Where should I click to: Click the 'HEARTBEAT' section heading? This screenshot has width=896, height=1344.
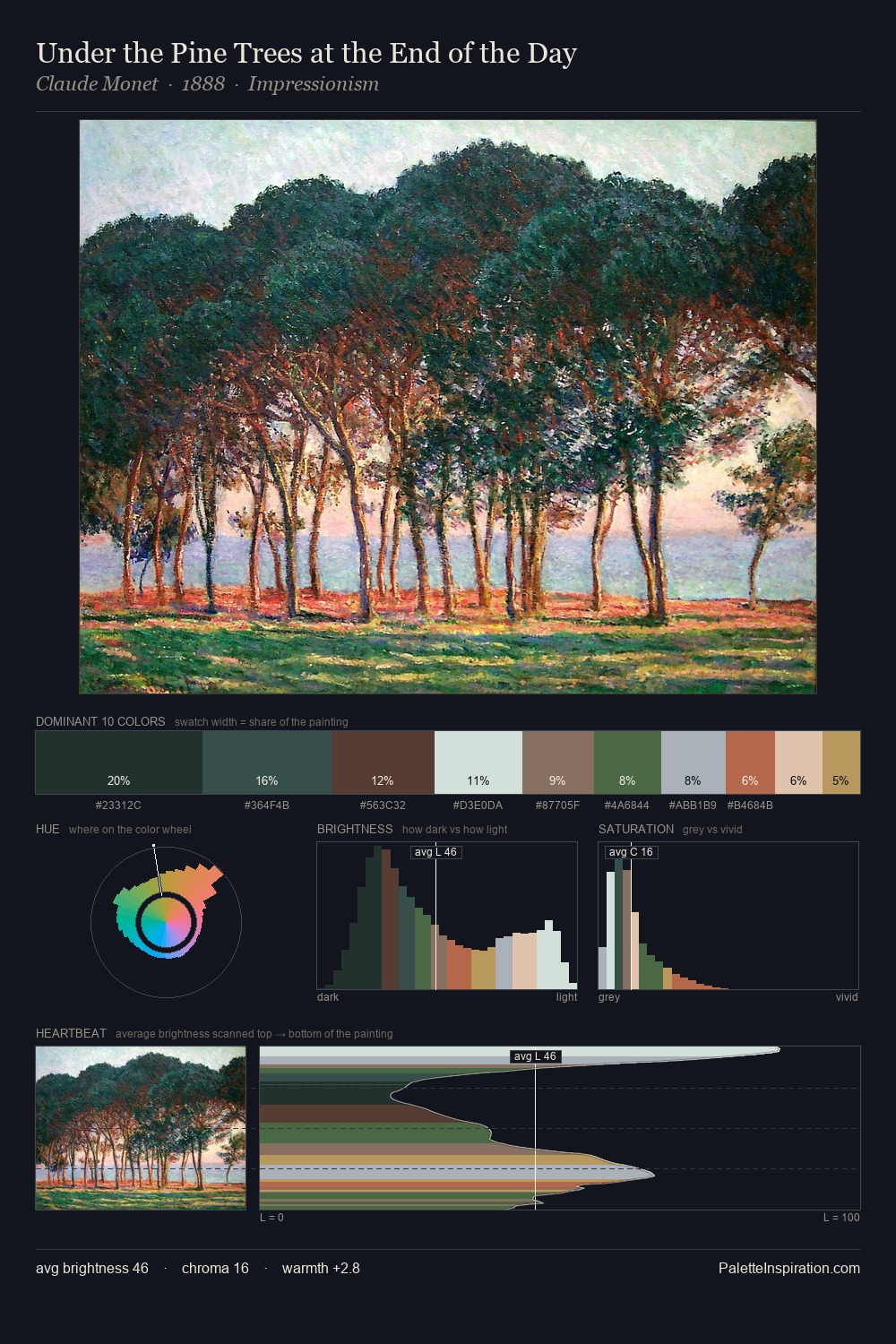(x=71, y=1033)
